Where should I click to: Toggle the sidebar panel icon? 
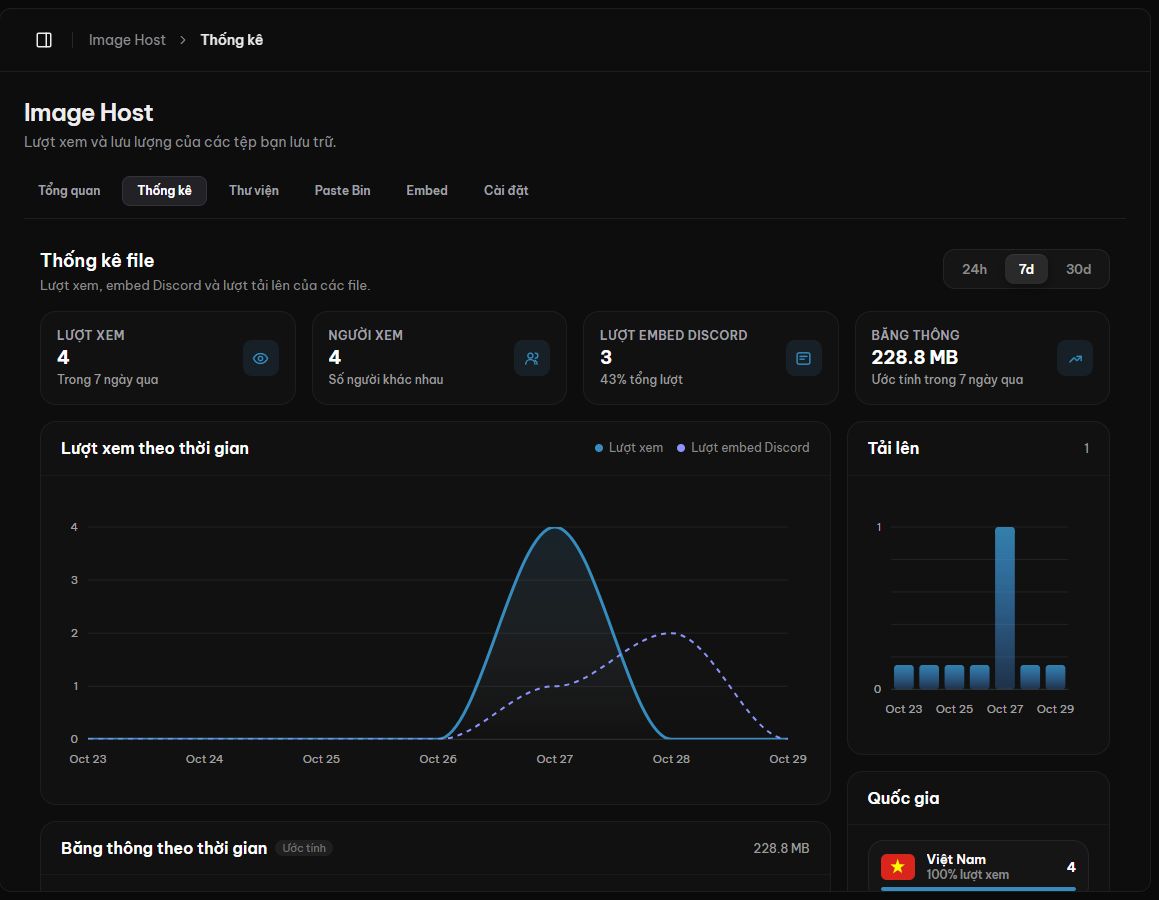(x=44, y=40)
